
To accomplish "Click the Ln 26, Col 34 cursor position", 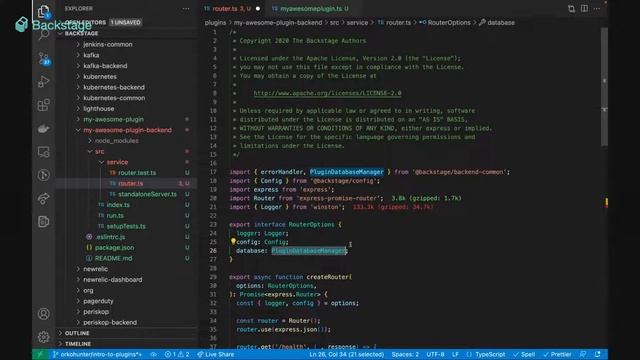I will coord(346,354).
